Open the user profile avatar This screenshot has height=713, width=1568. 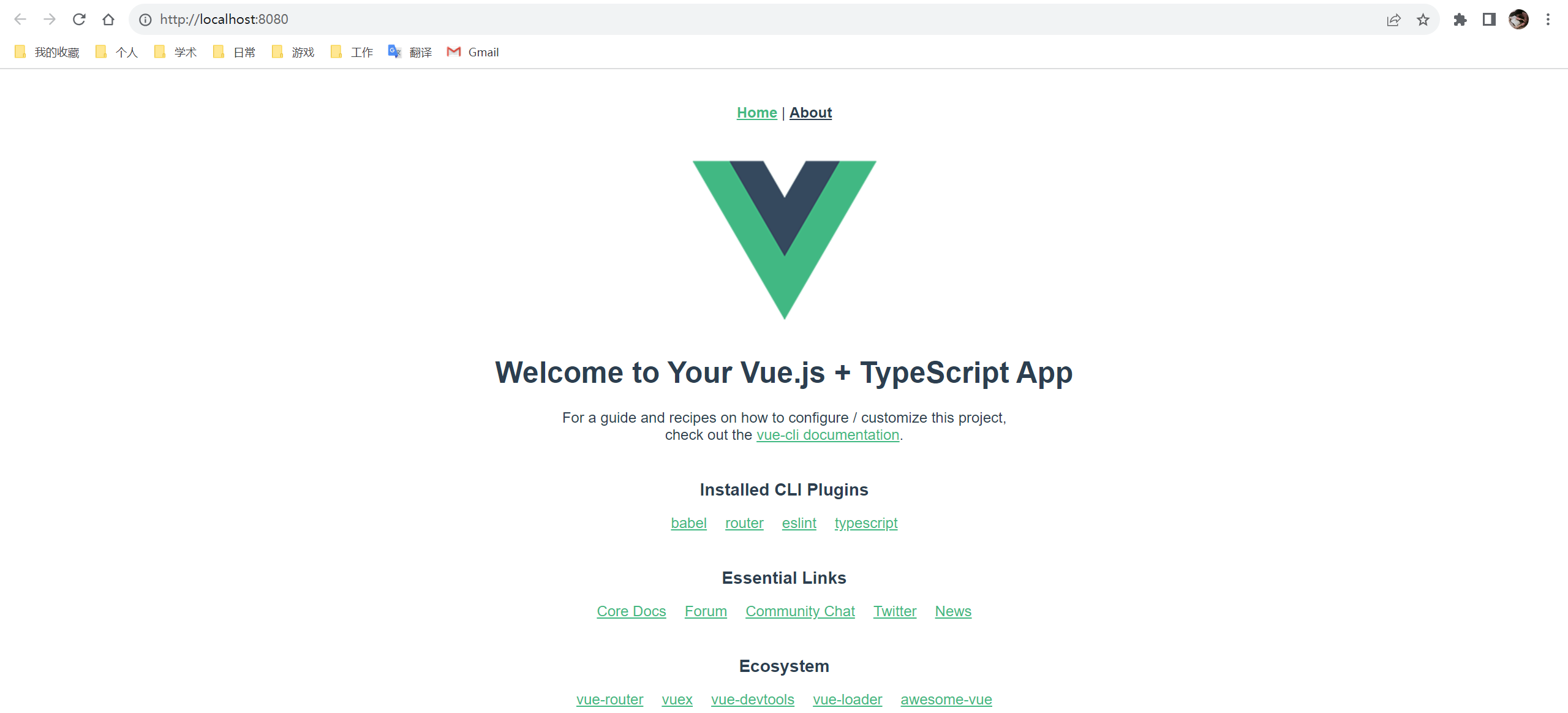1518,20
